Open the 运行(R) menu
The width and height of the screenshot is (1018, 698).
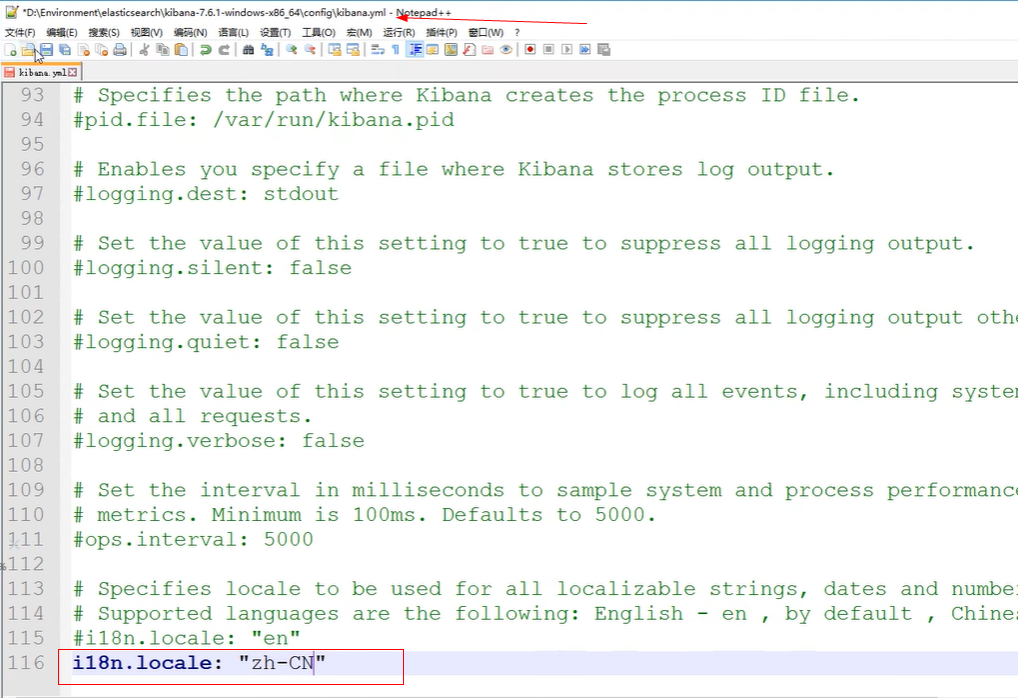[399, 32]
